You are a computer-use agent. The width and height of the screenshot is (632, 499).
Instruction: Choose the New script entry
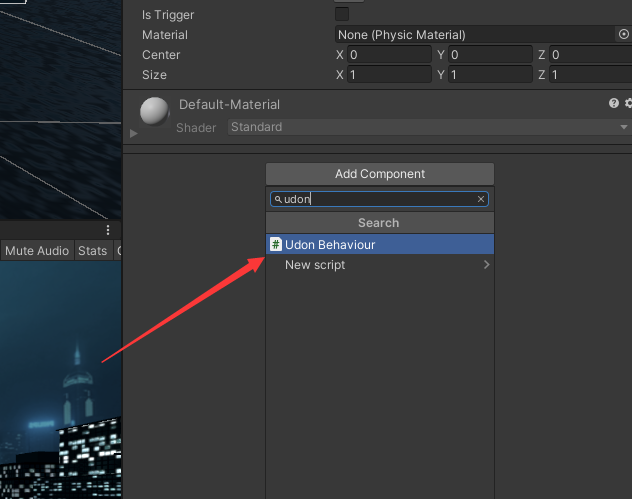(315, 265)
